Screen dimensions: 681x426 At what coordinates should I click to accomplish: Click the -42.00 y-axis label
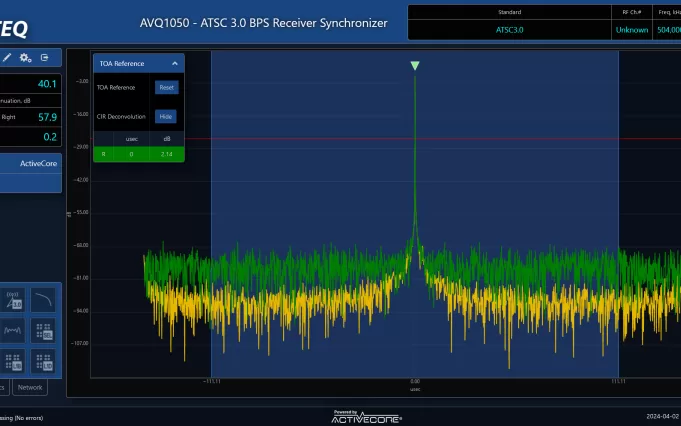tap(81, 179)
